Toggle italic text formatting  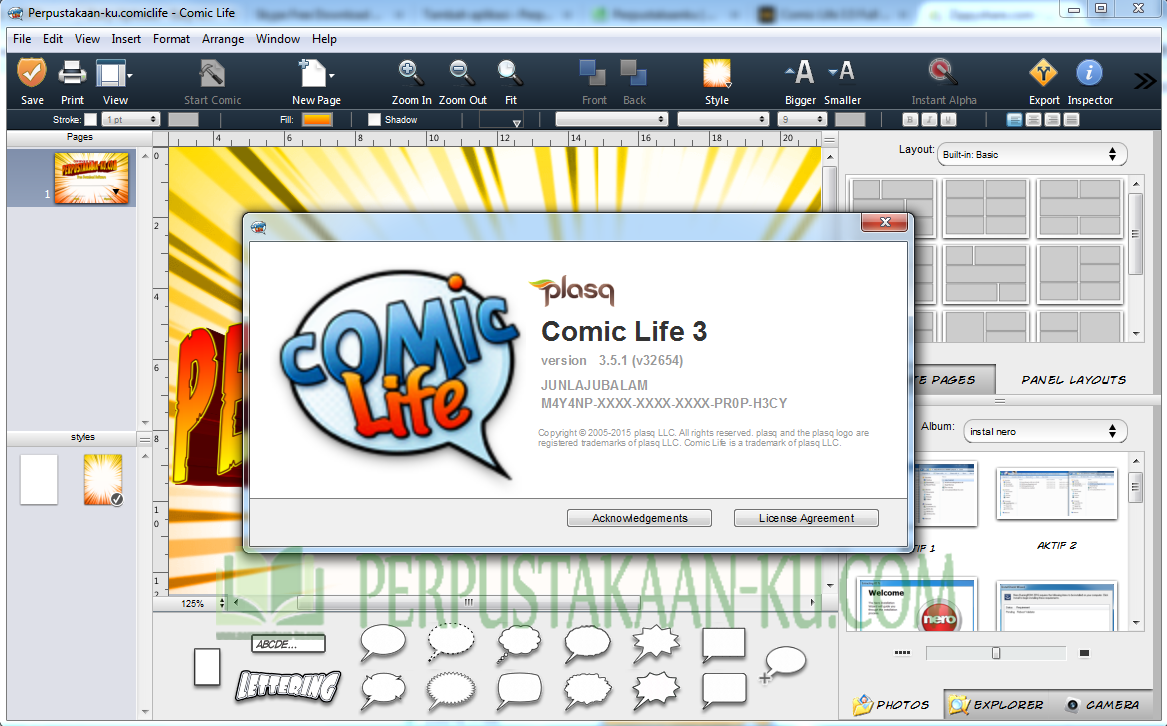coord(929,119)
